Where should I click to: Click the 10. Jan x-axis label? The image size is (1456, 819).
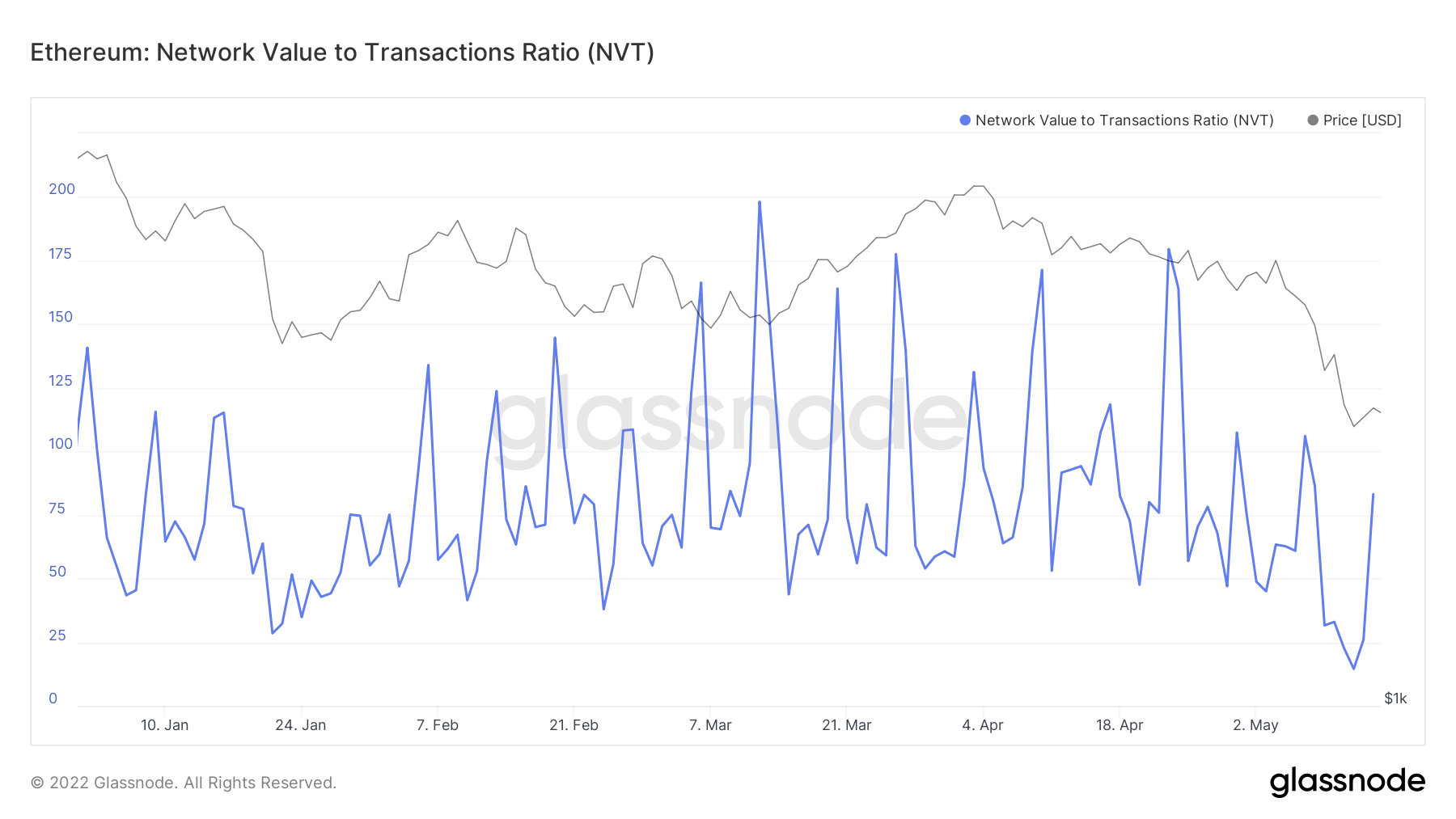pyautogui.click(x=164, y=725)
